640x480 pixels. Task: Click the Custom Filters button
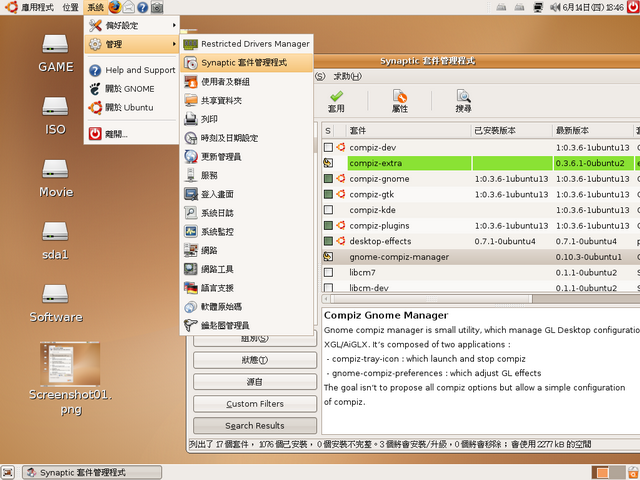coord(255,404)
